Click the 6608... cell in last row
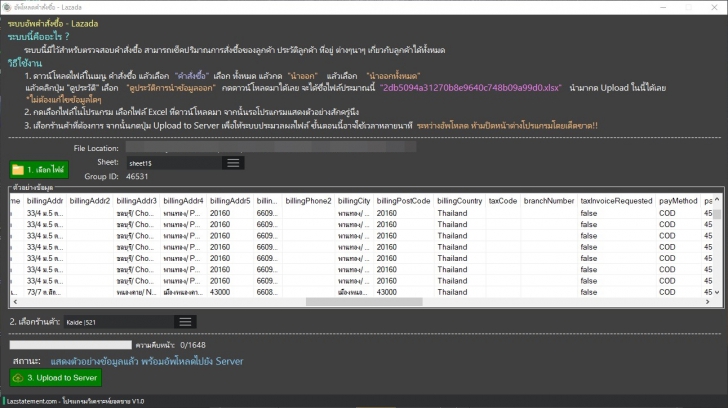The width and height of the screenshot is (728, 408). 267,292
